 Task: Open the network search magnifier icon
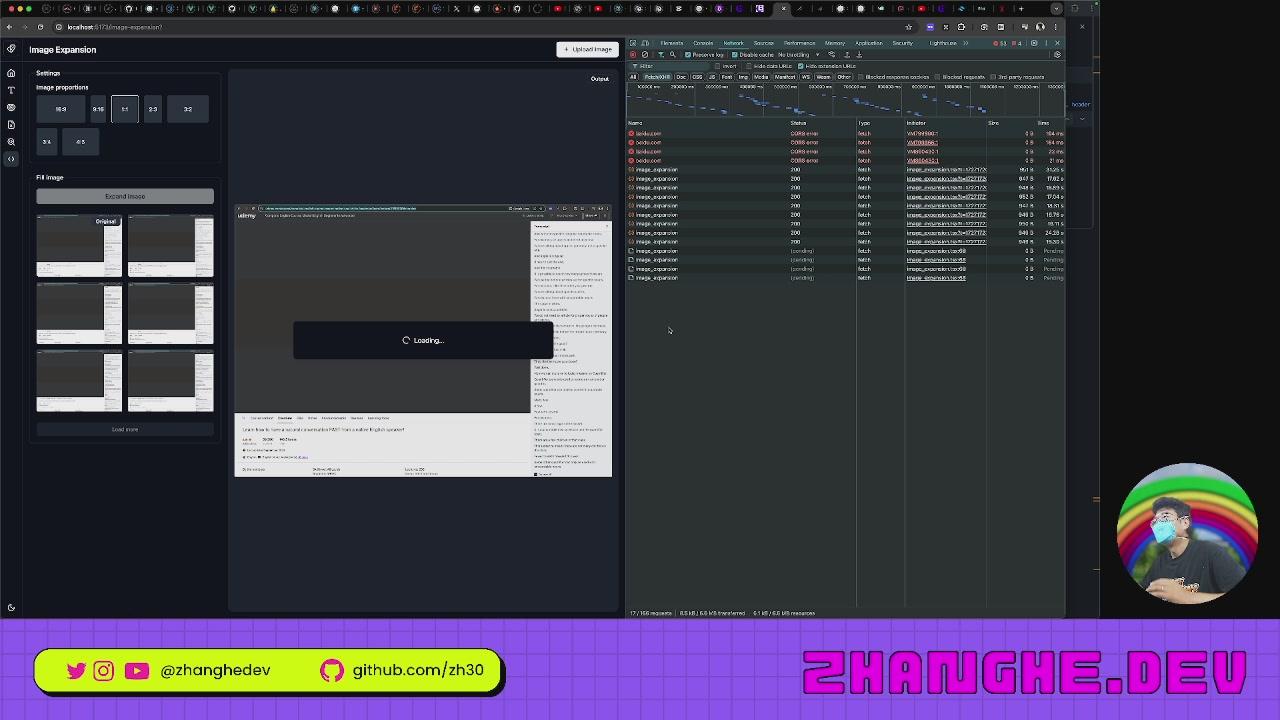coord(672,55)
